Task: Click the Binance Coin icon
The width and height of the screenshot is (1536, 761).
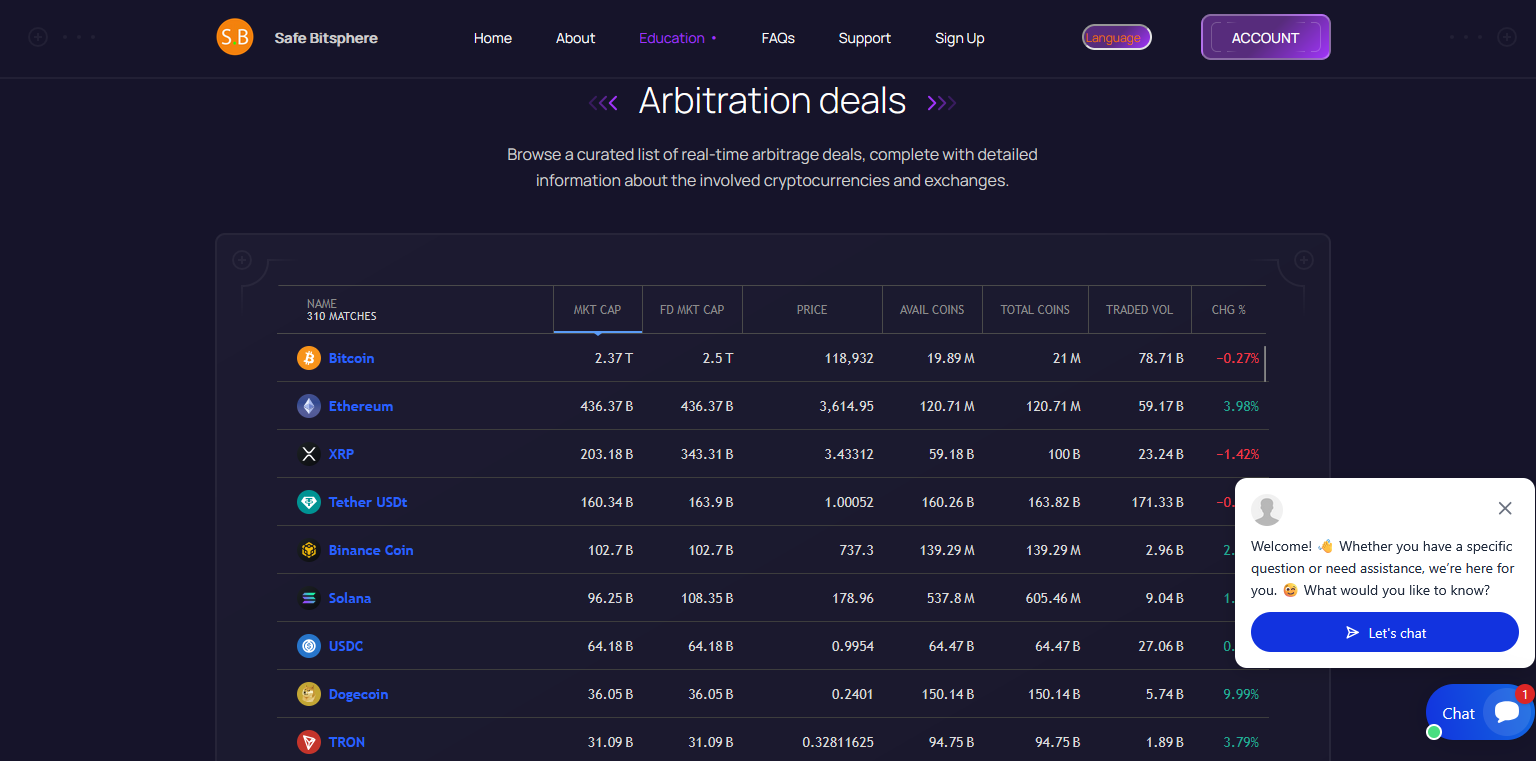Action: pos(309,550)
